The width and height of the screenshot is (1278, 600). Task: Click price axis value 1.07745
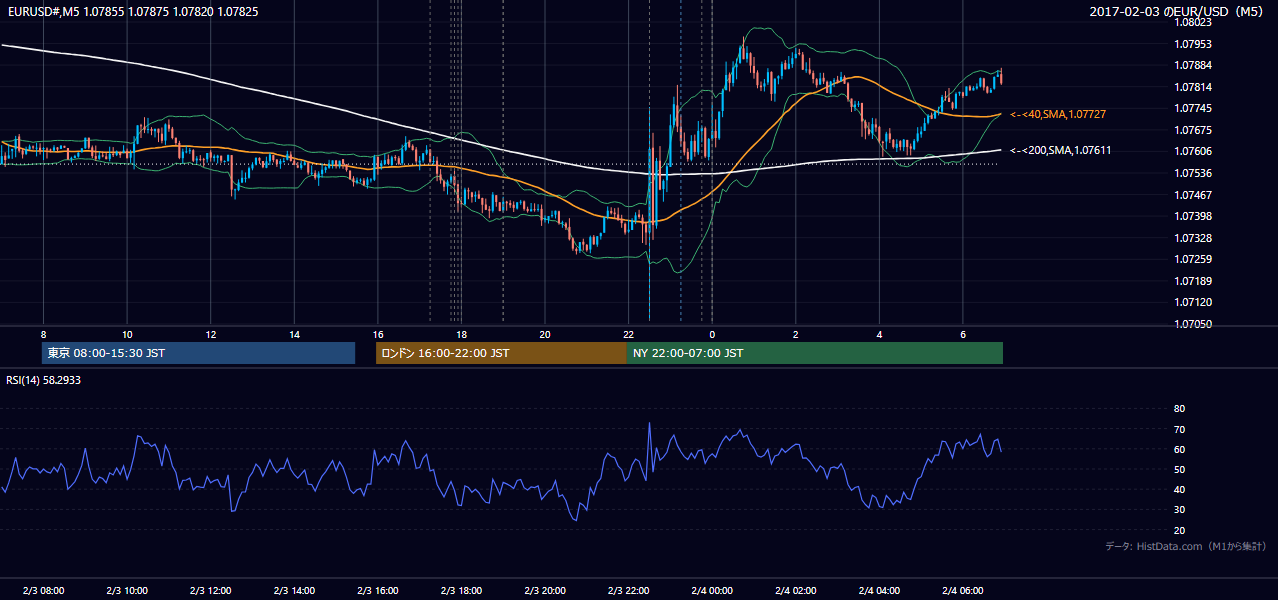pos(1194,108)
